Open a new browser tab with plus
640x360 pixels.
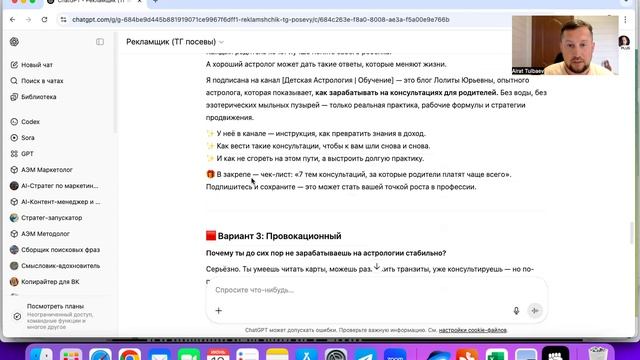tap(156, 2)
